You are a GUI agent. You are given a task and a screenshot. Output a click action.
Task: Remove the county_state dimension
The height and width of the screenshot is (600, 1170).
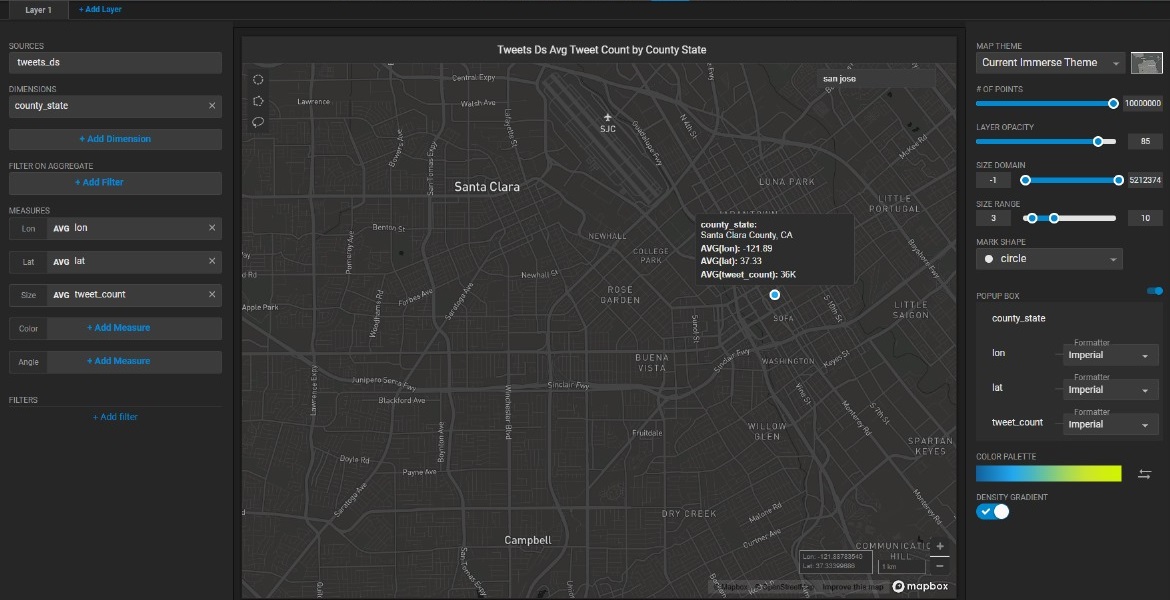212,106
